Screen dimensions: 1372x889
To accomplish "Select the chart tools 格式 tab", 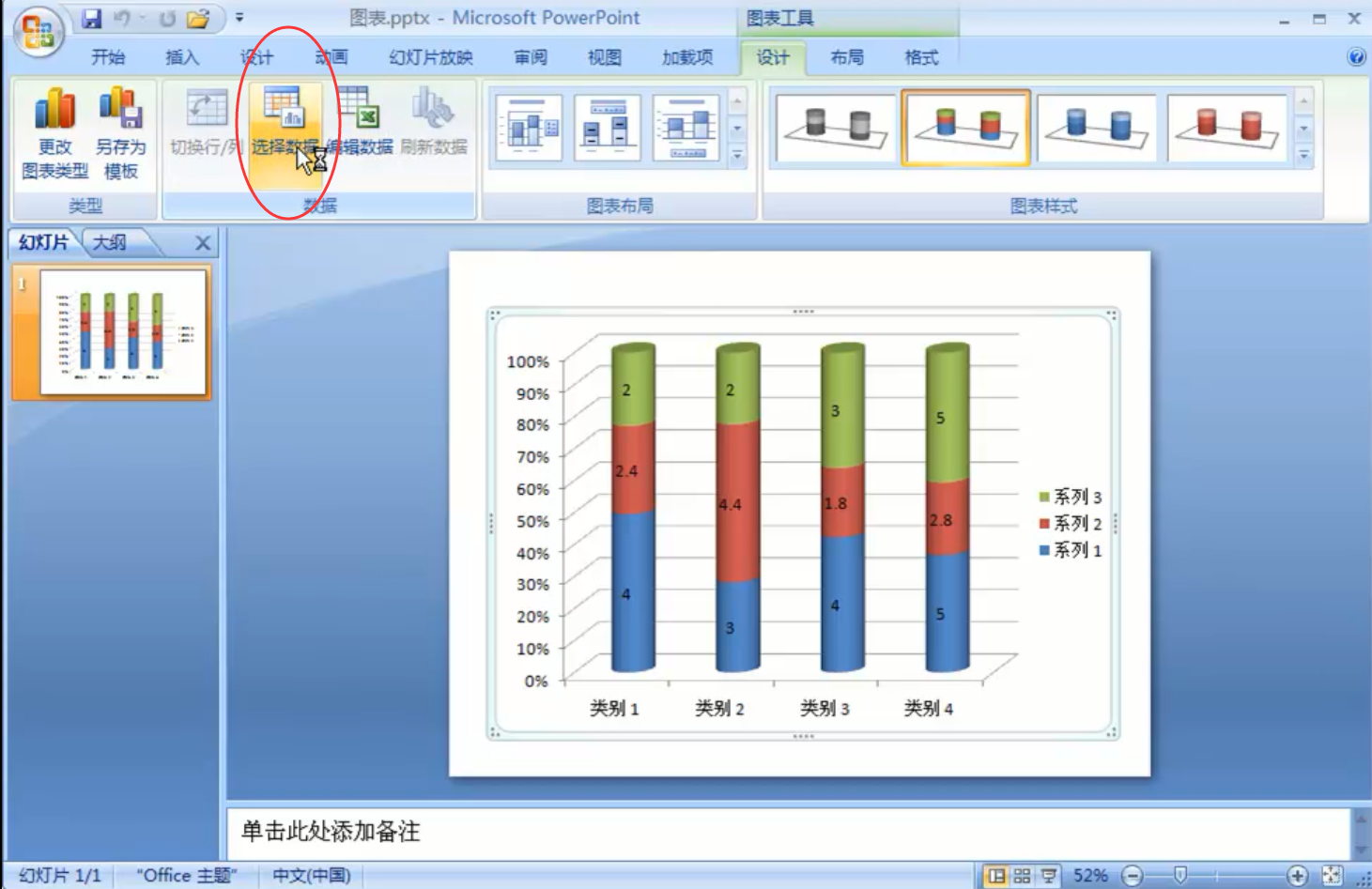I will [921, 58].
